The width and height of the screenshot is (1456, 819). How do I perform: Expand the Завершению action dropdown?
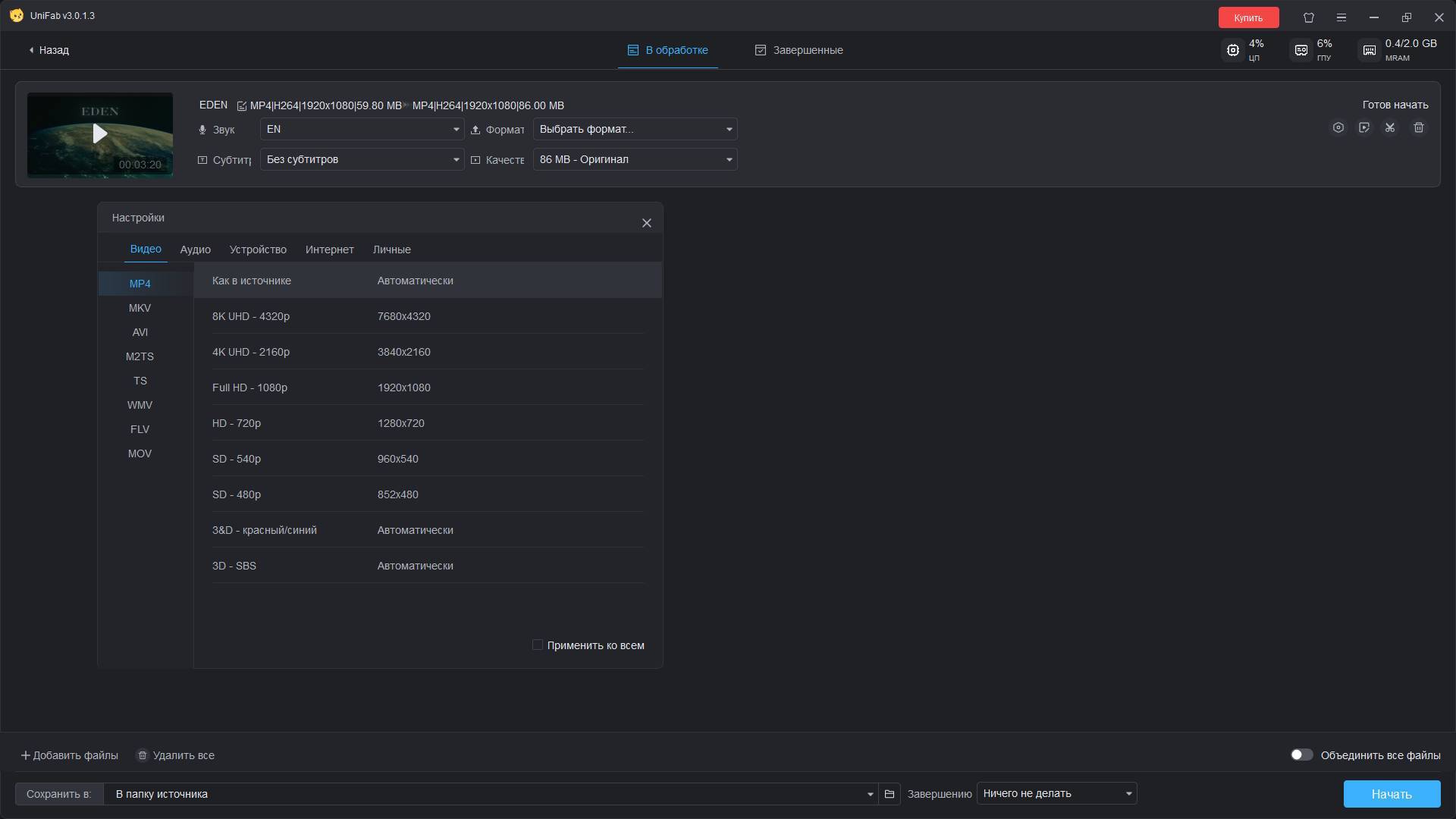[1056, 793]
